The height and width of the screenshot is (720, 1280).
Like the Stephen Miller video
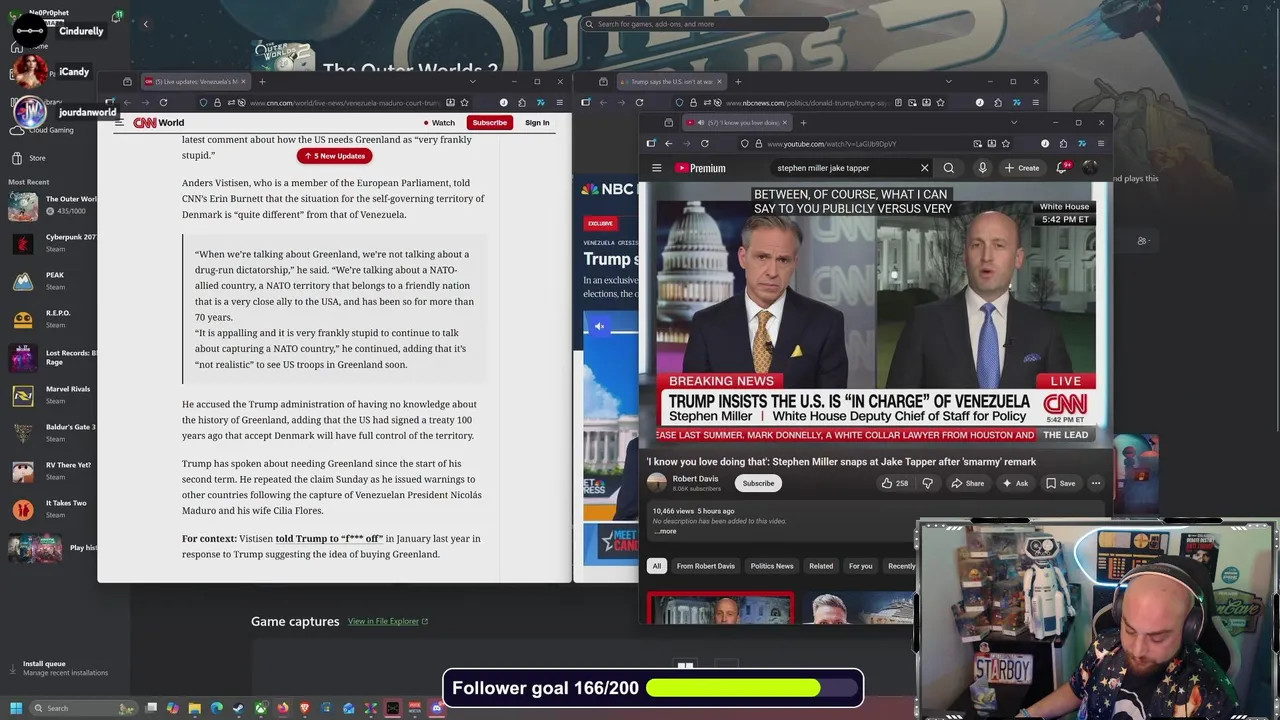tap(895, 483)
